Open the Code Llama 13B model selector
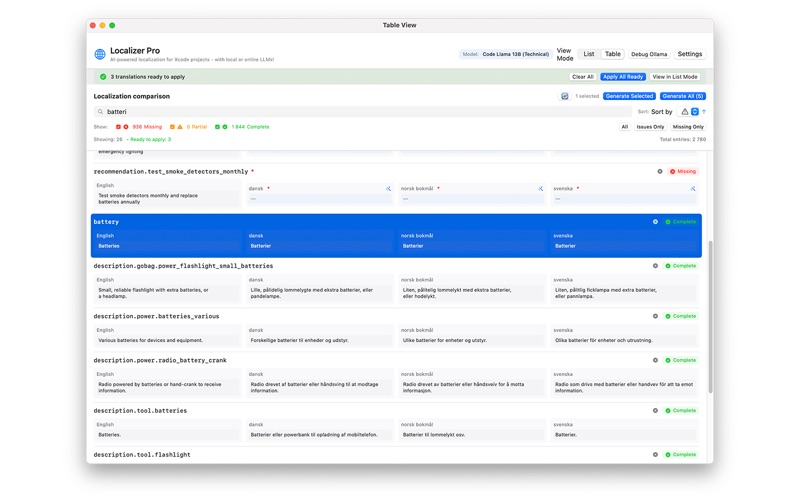 (x=506, y=54)
